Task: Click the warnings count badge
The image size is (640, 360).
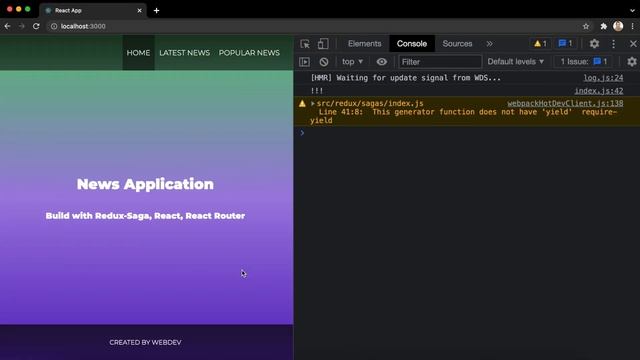Action: 540,44
